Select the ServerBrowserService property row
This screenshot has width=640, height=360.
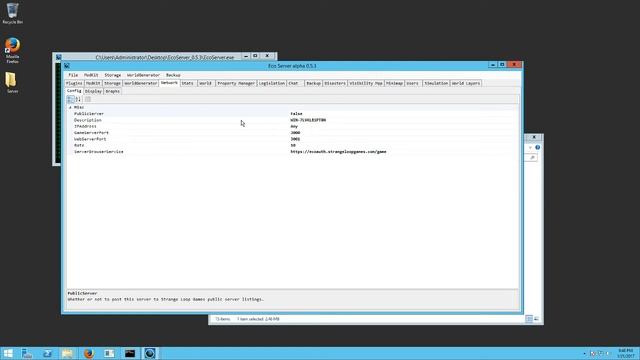pyautogui.click(x=293, y=151)
